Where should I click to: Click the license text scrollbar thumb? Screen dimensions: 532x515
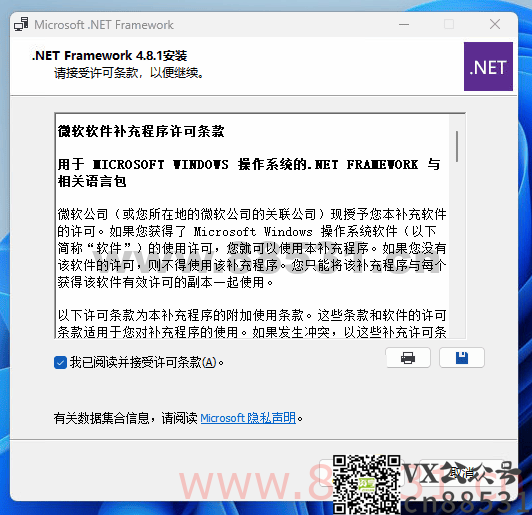(x=457, y=146)
